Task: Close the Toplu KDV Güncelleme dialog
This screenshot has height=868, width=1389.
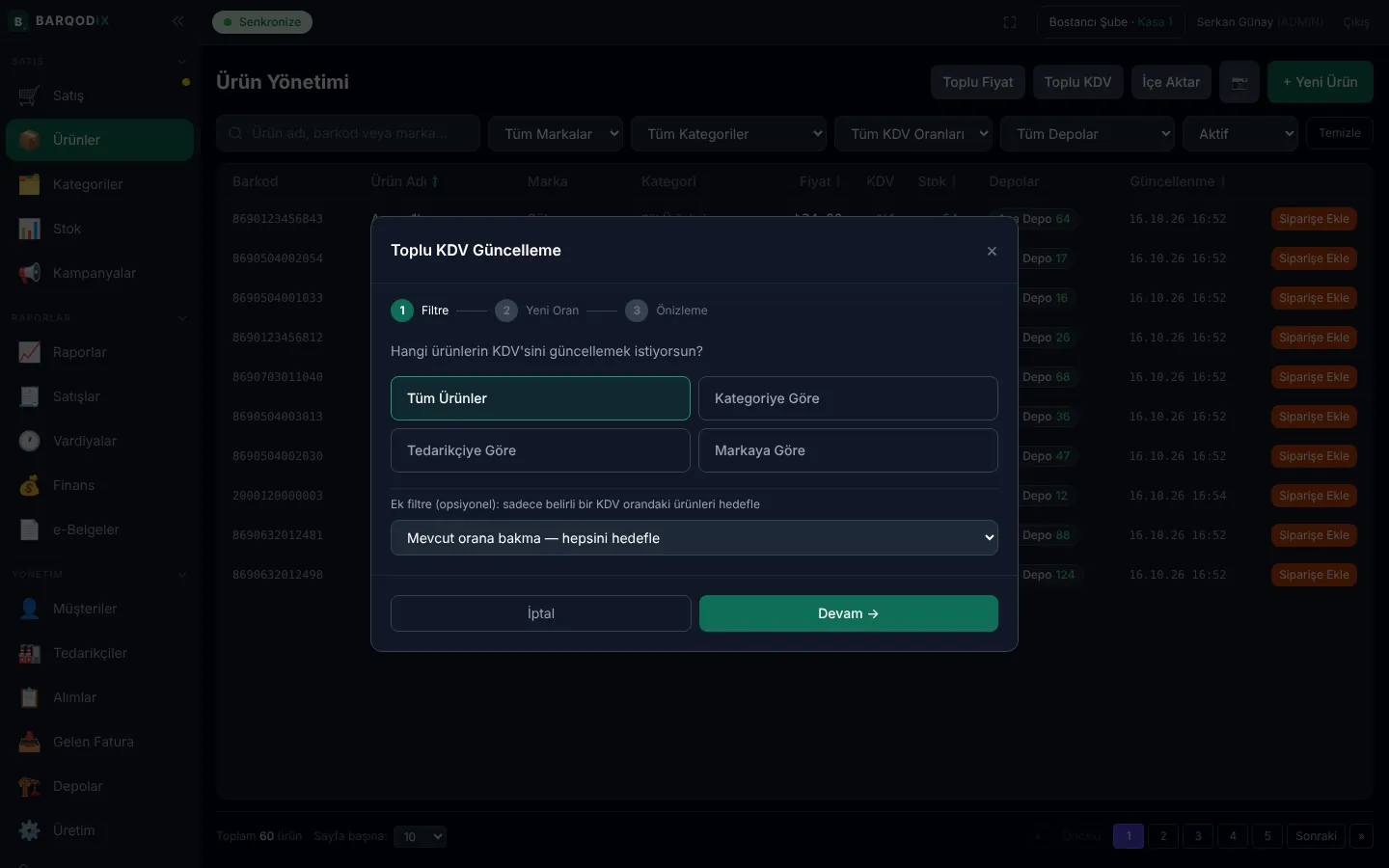Action: coord(992,251)
